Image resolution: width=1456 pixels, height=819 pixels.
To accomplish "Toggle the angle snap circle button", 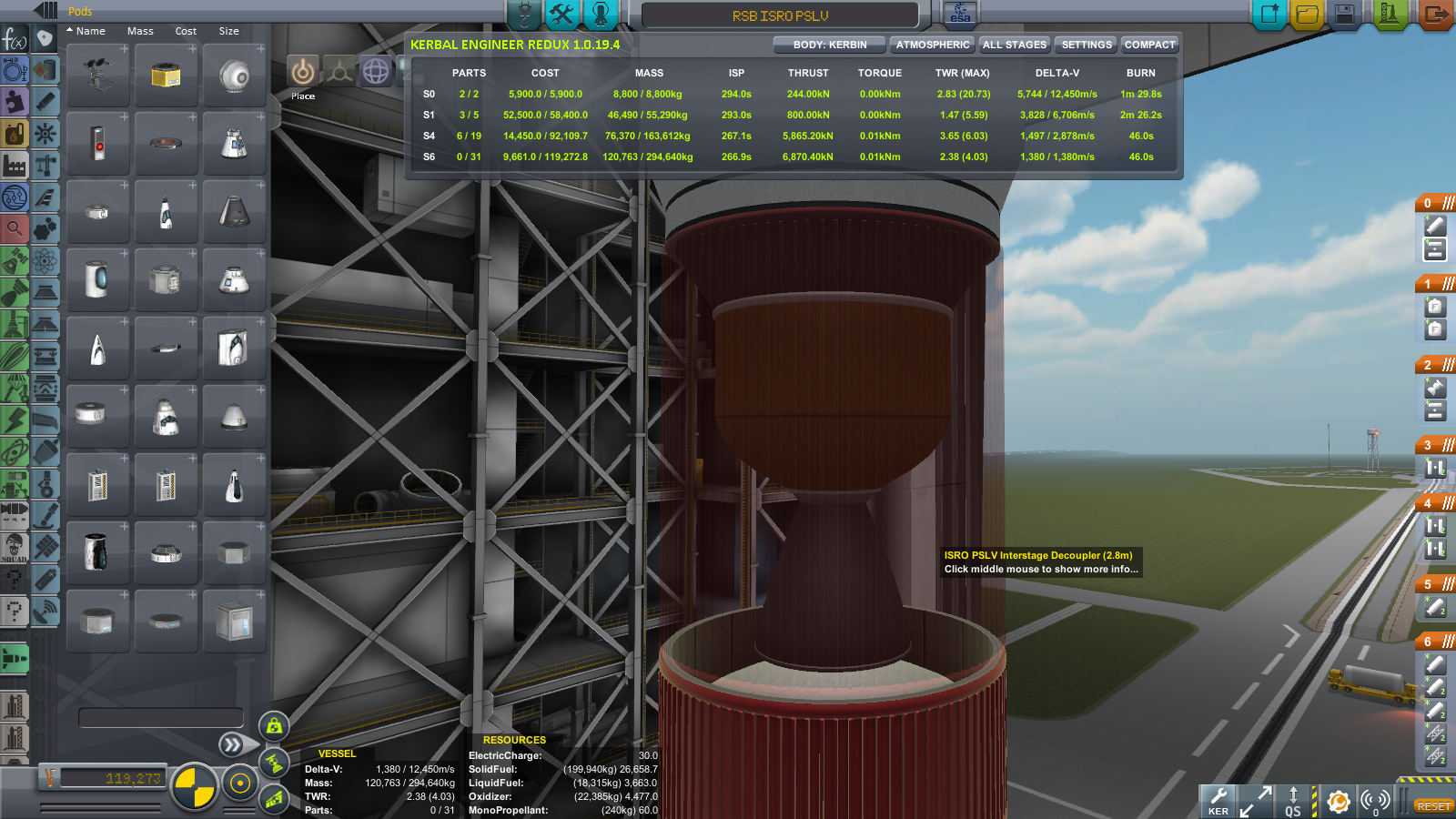I will pyautogui.click(x=240, y=784).
